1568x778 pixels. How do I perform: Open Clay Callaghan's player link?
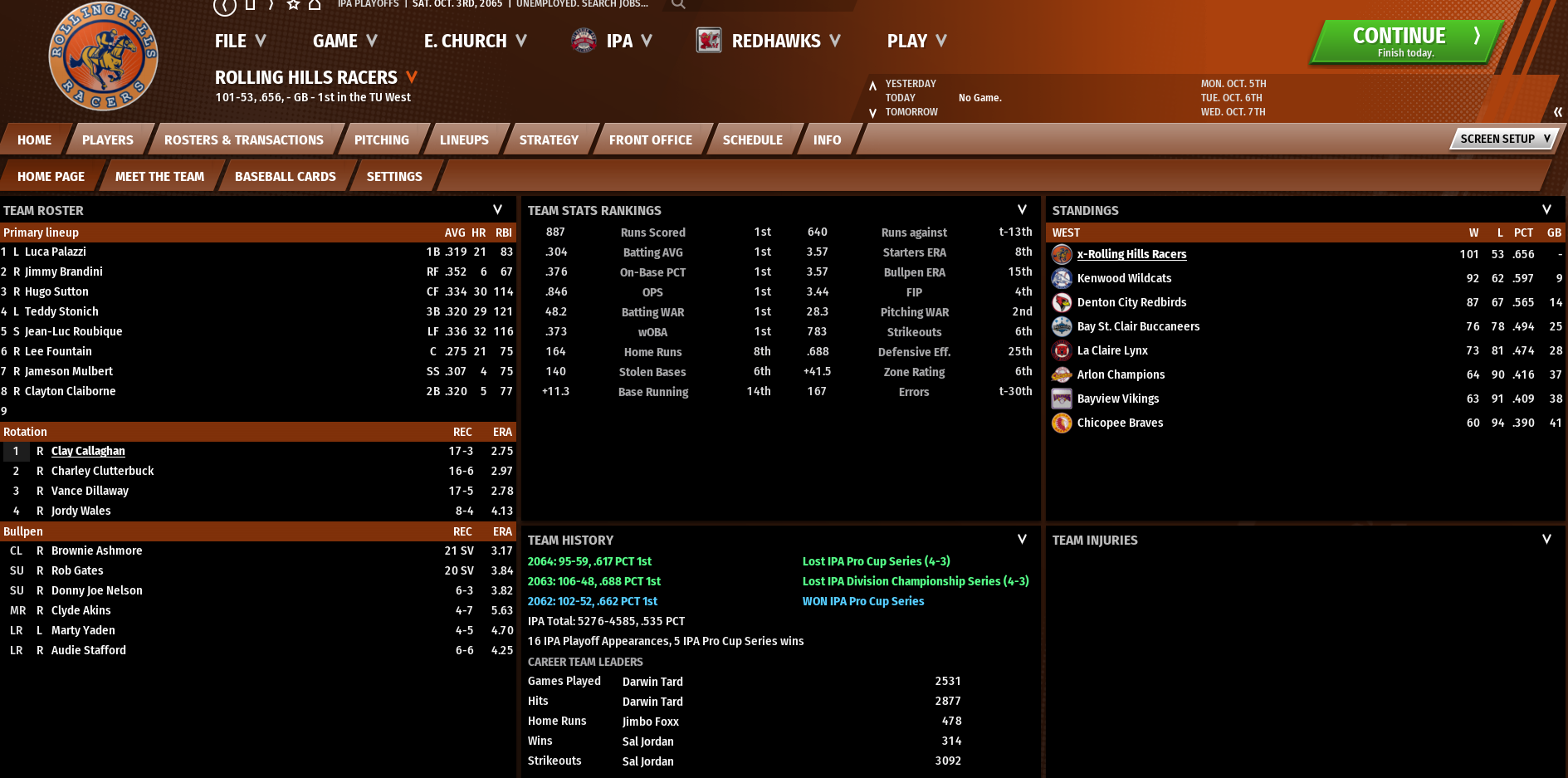(x=88, y=451)
